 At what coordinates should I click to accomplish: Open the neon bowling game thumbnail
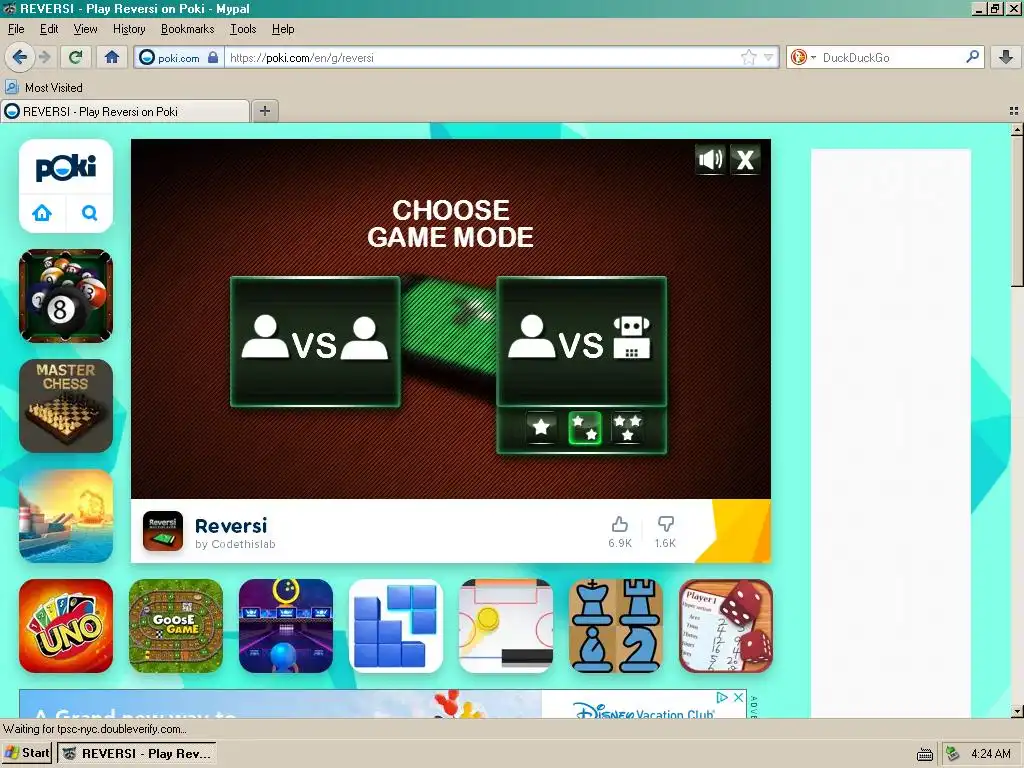point(286,626)
